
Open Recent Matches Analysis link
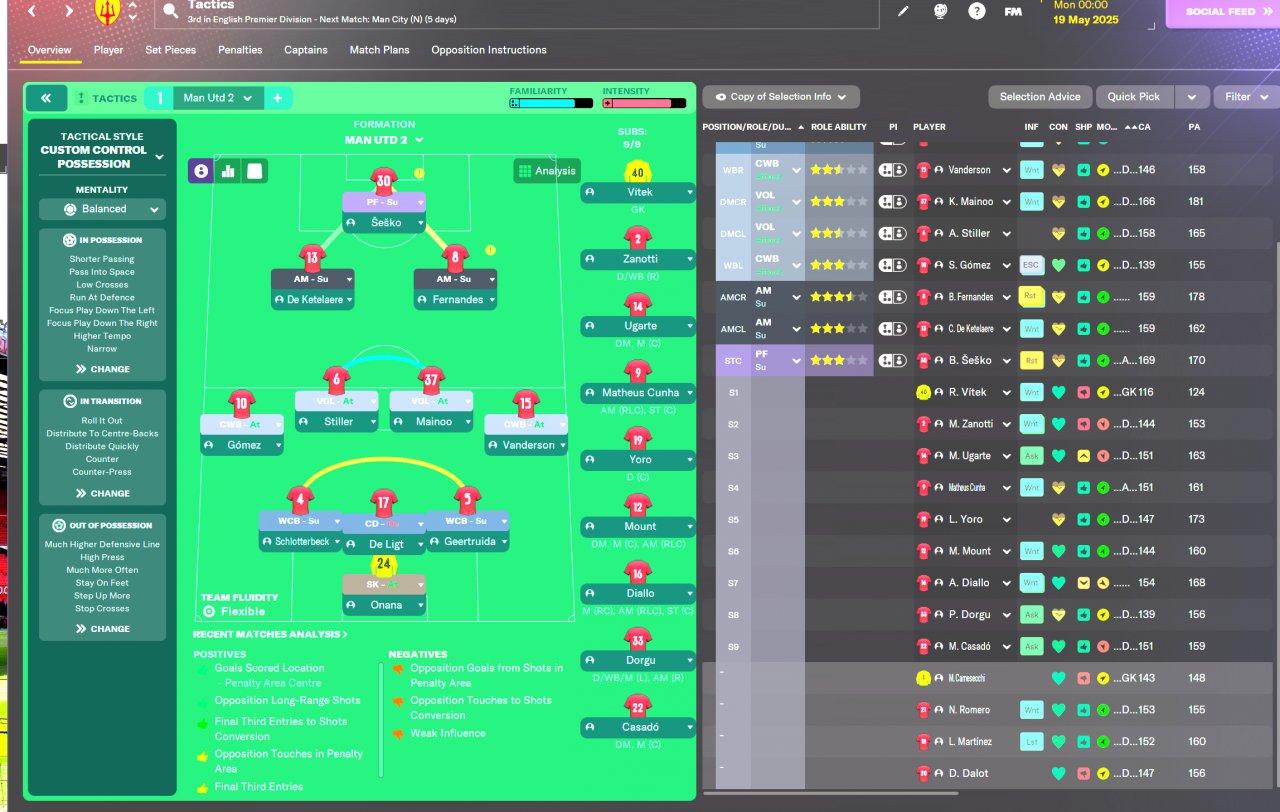[270, 634]
